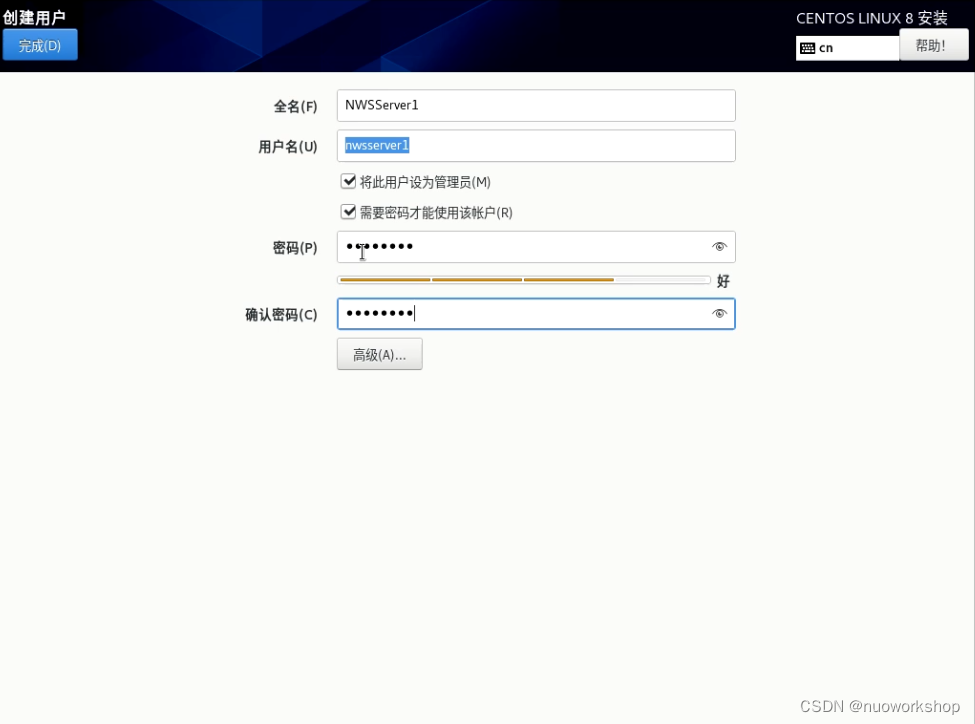Click the 完成(D) done button
The width and height of the screenshot is (975, 724).
click(x=40, y=45)
